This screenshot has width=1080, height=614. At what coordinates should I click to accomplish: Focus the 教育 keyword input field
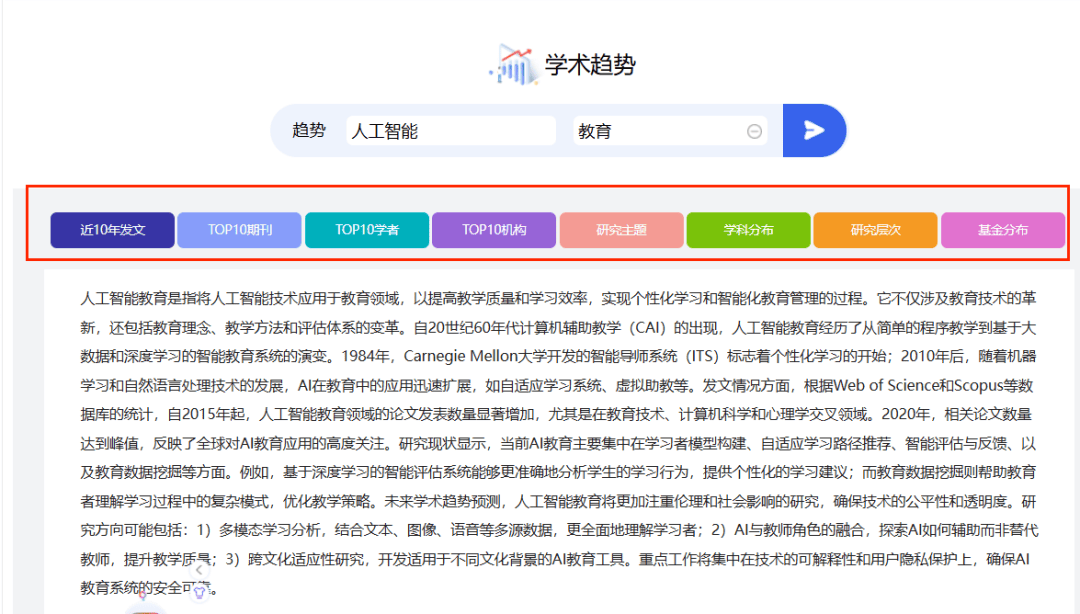(x=655, y=131)
